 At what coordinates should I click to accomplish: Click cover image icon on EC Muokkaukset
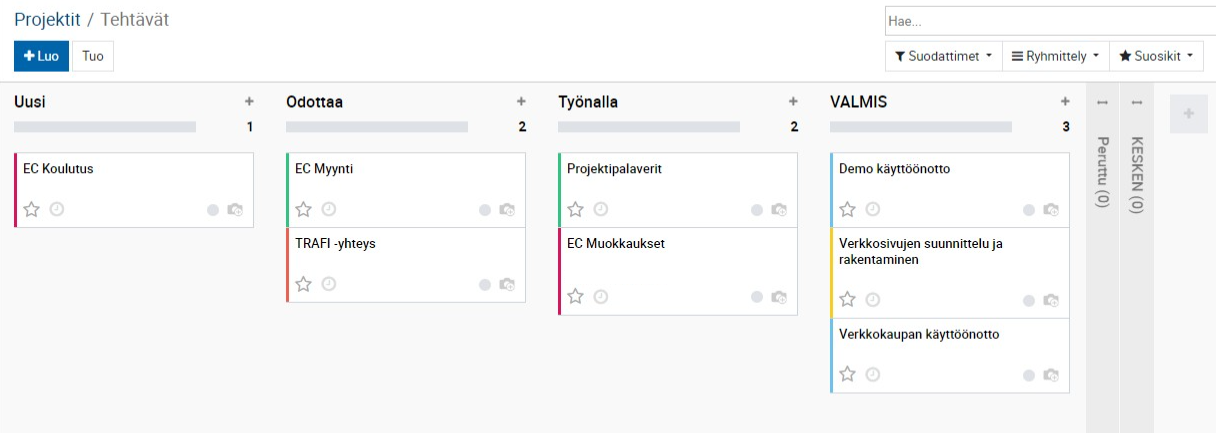[x=779, y=297]
